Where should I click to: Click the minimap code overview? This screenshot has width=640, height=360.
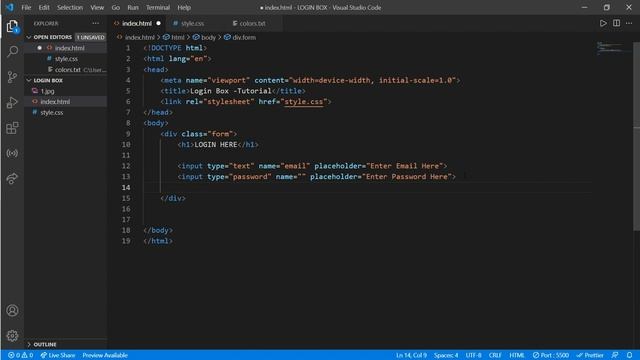click(613, 48)
